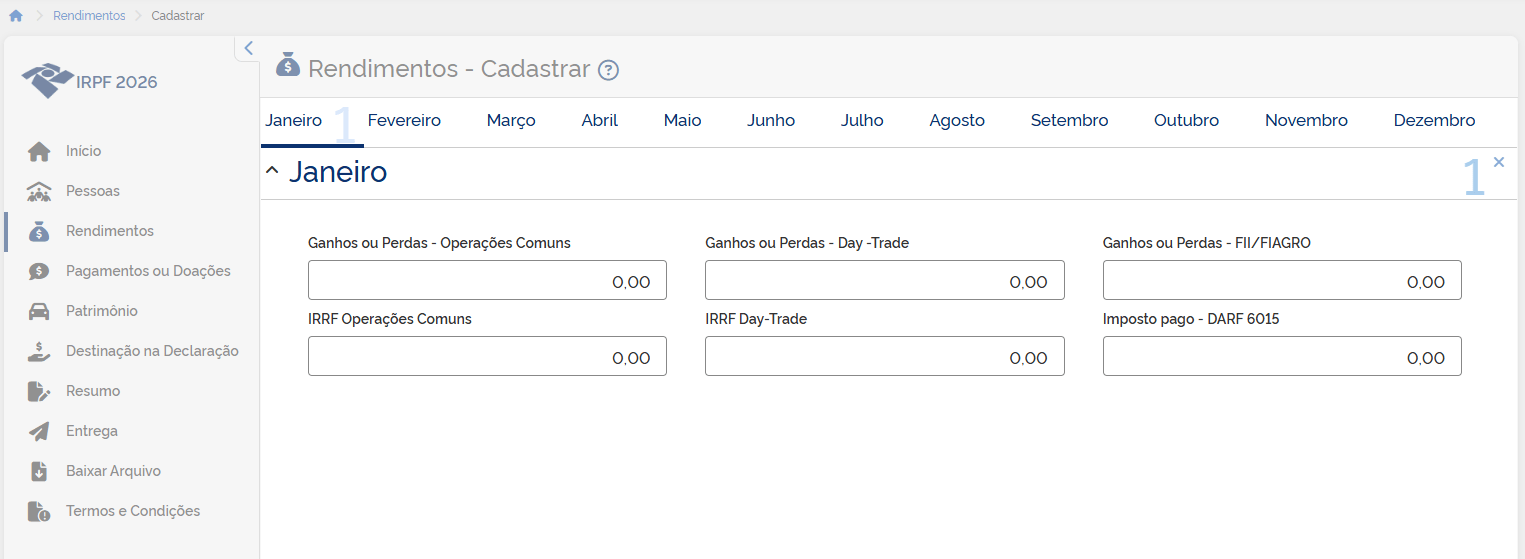Click the Baixar Arquivo download icon
Viewport: 1525px width, 559px height.
coord(39,471)
